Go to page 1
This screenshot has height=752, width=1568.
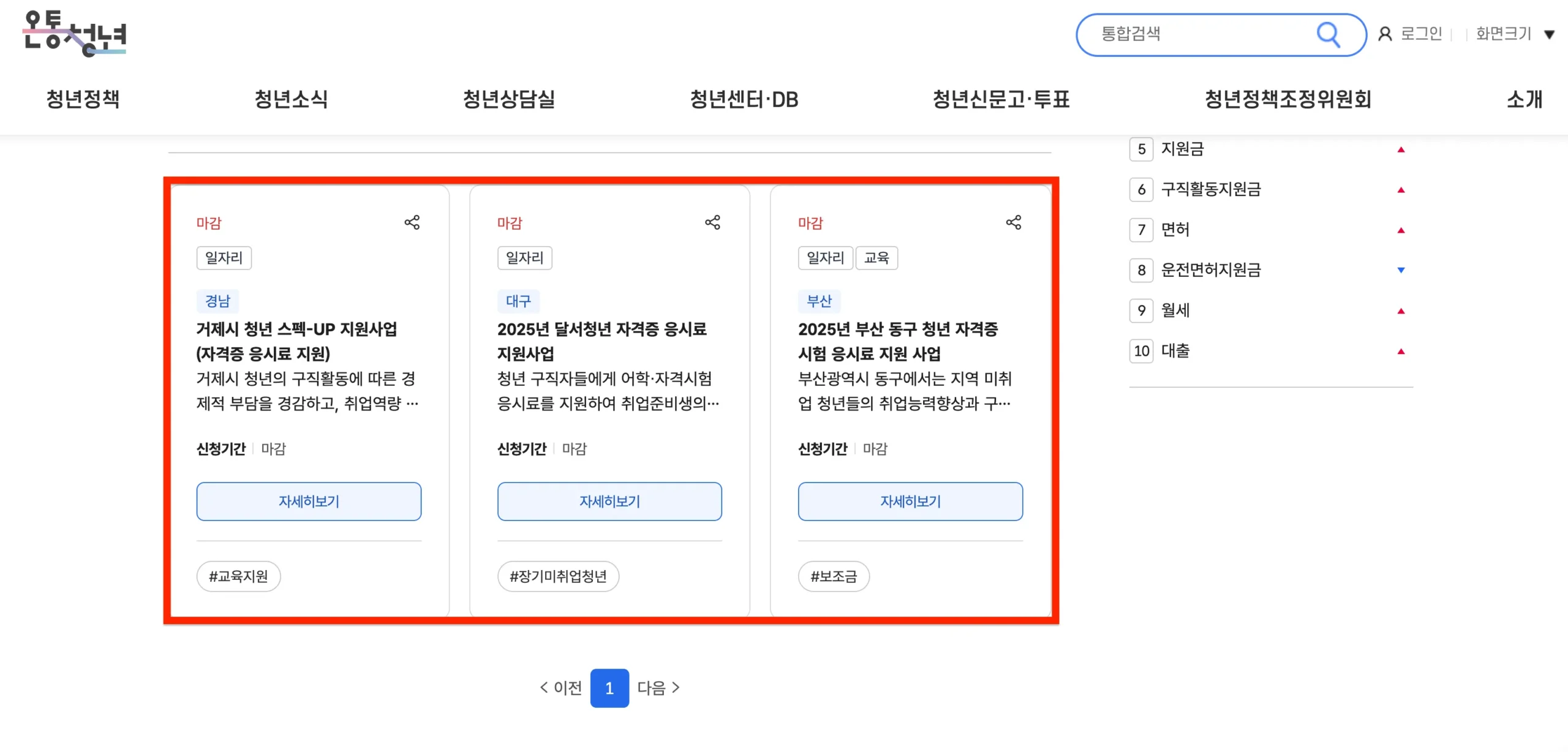coord(609,688)
